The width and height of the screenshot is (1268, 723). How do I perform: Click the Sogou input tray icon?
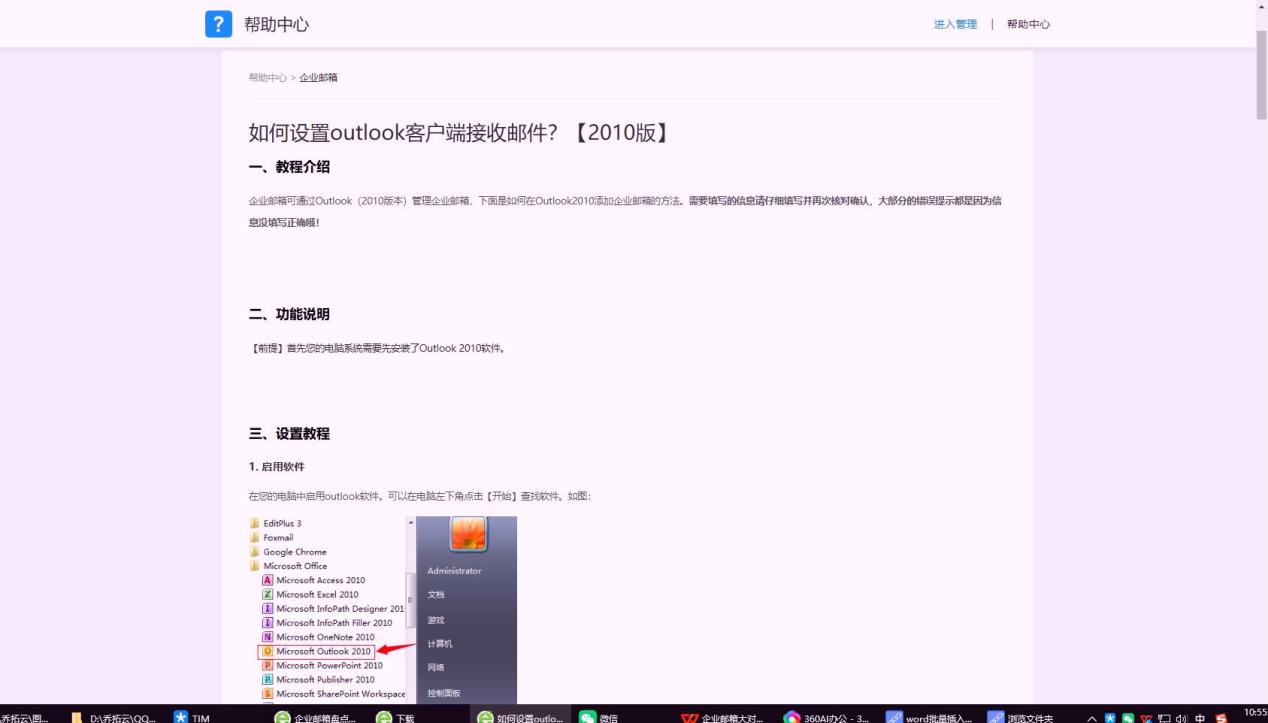1222,717
